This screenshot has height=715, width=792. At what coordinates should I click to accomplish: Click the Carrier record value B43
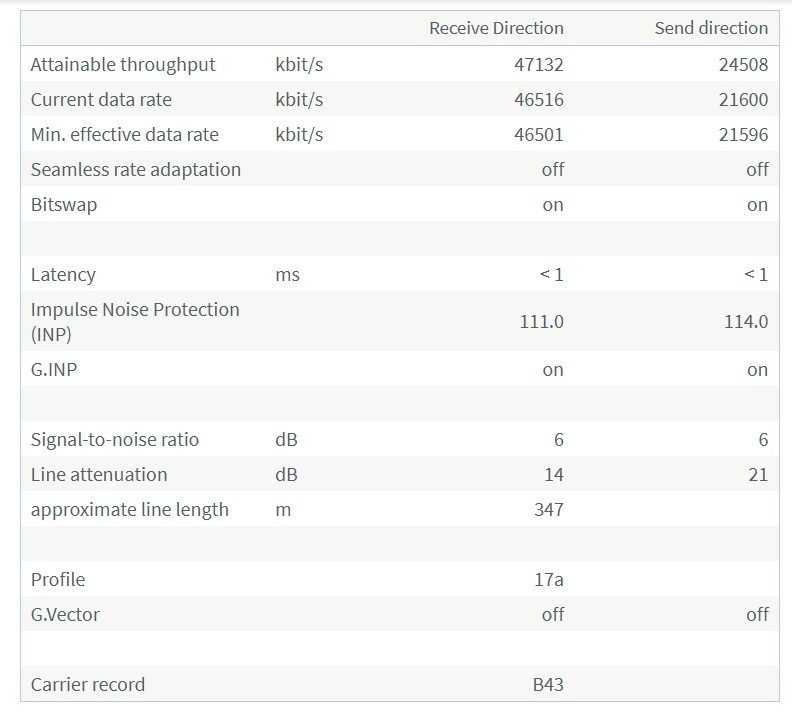point(548,685)
